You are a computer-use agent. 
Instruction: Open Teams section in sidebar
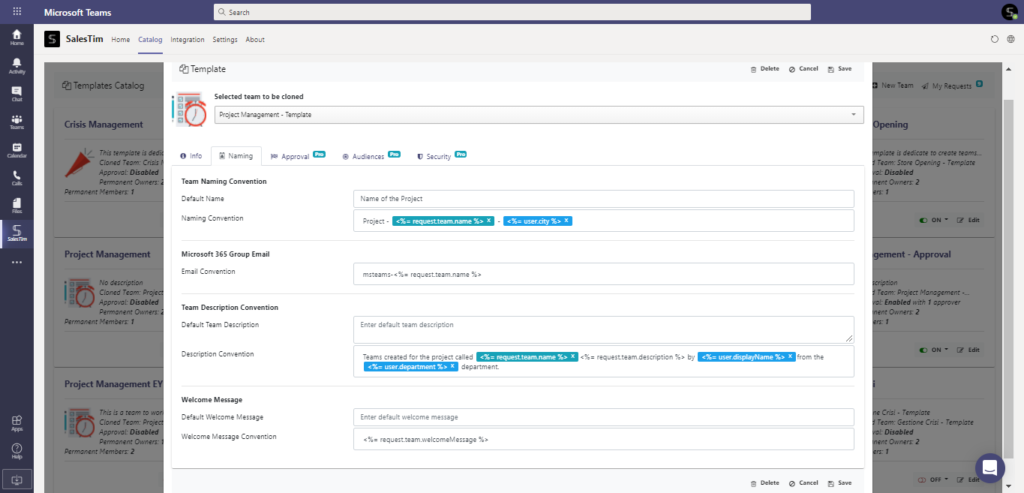click(x=16, y=122)
